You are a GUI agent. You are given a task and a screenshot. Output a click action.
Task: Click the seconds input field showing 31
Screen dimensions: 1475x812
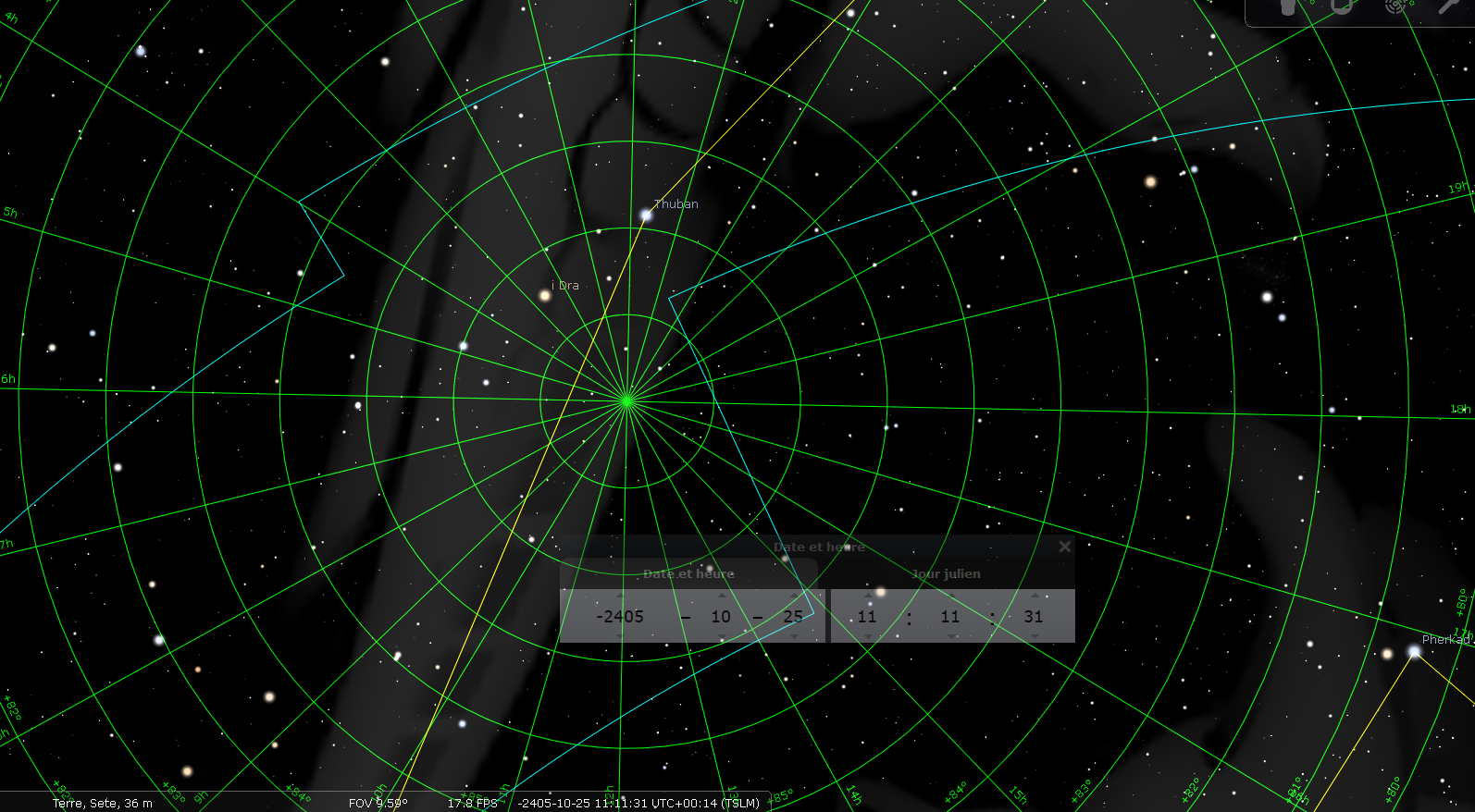coord(1034,616)
